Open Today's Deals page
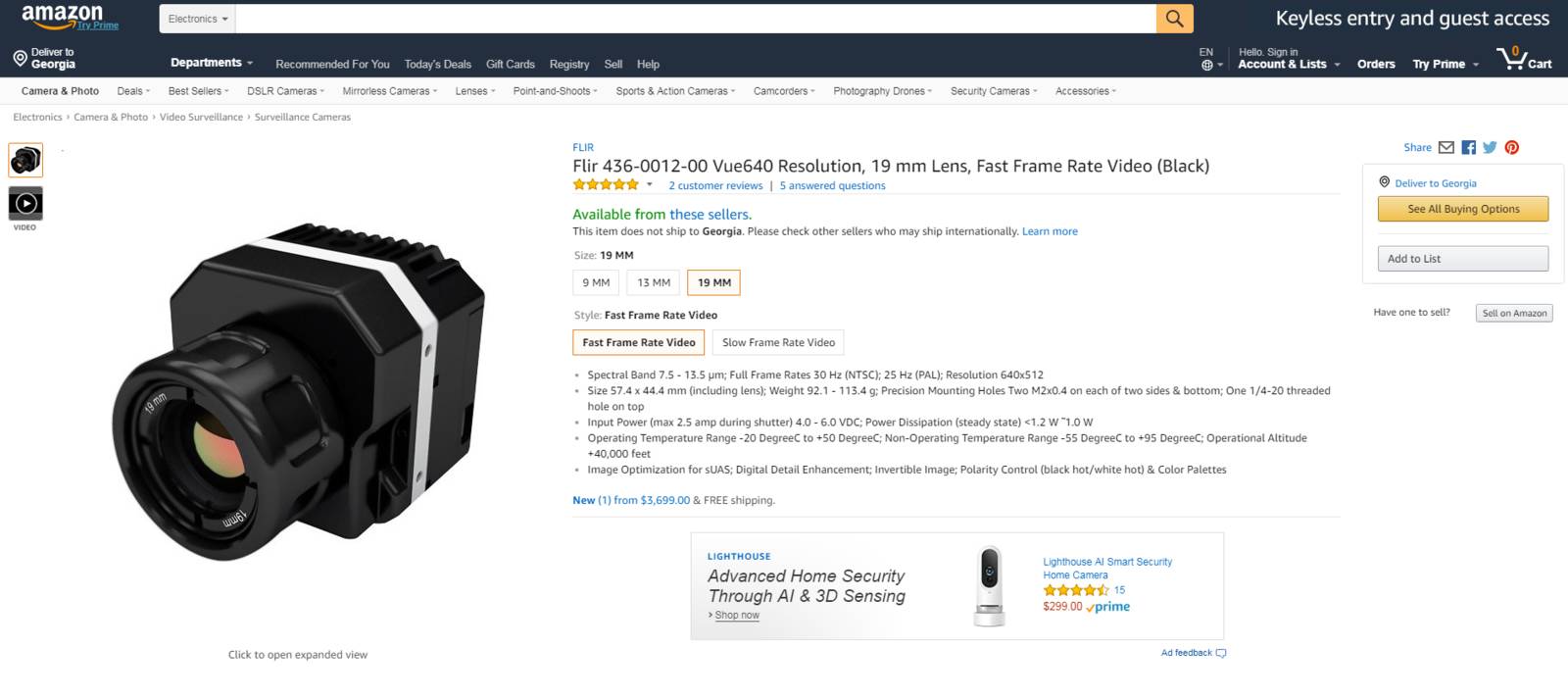This screenshot has width=1568, height=699. coord(437,65)
